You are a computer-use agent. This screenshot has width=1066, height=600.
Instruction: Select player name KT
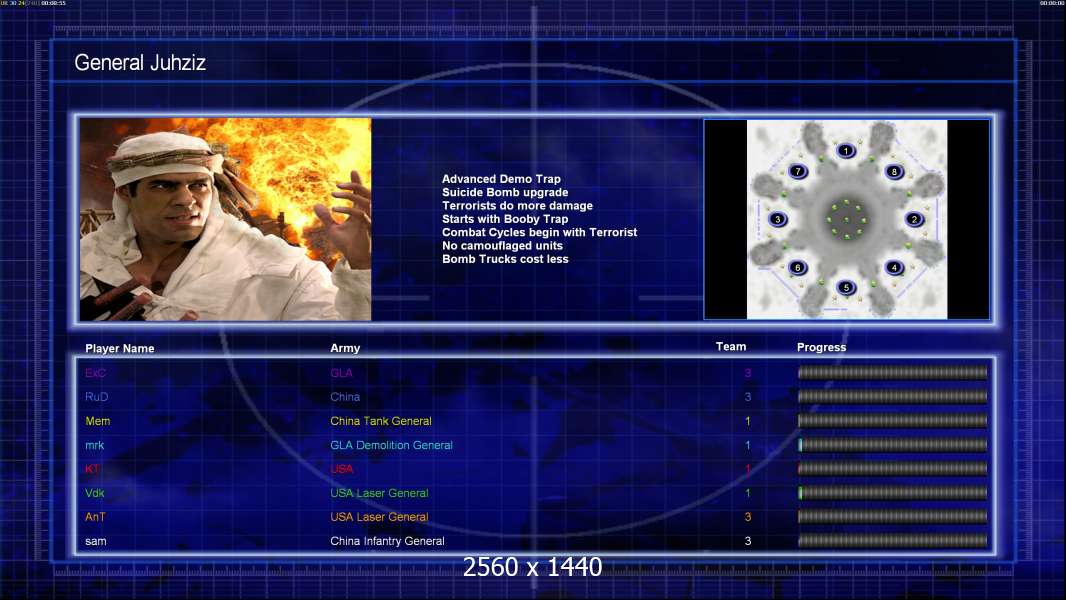point(92,469)
